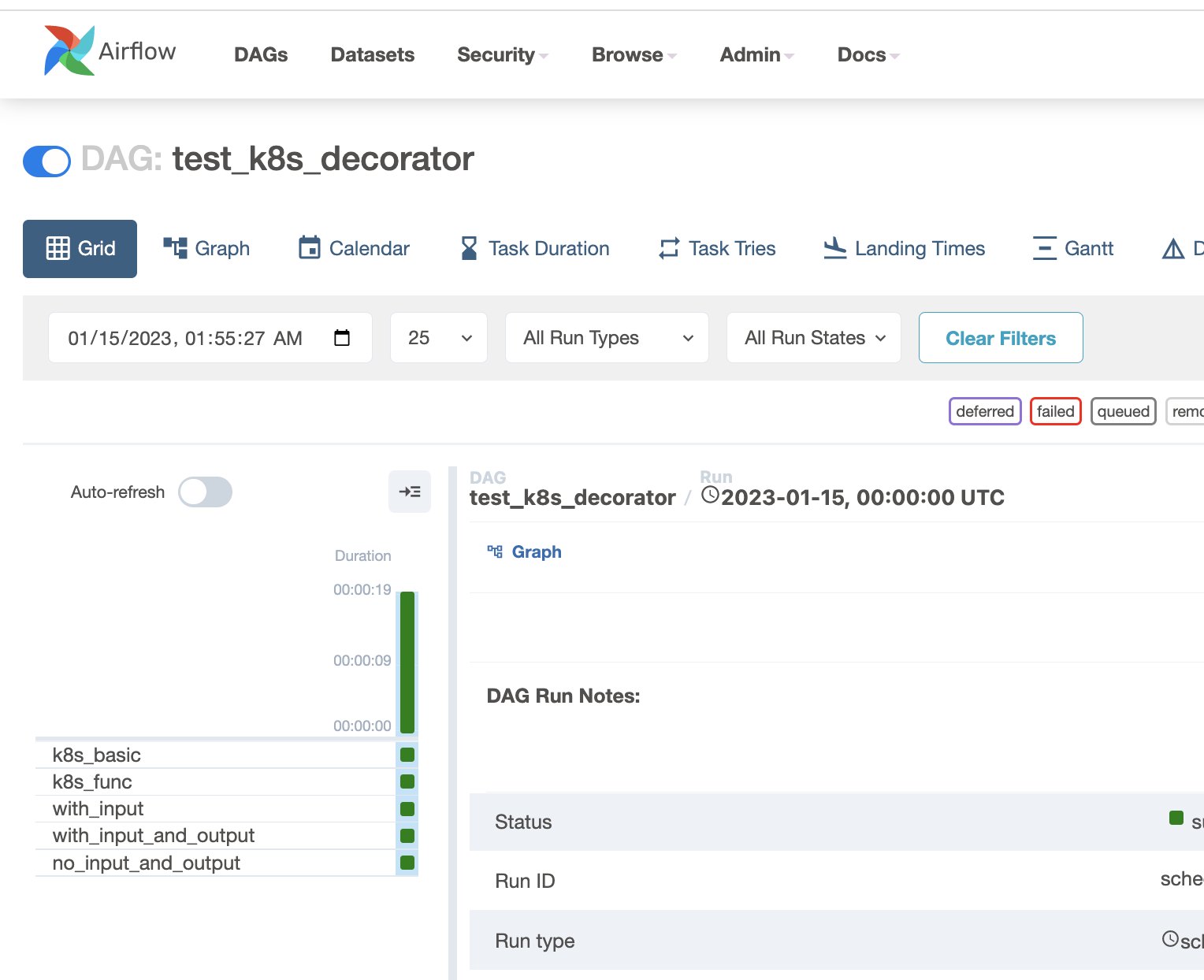Click the 00:00:09 duration axis label
Image resolution: width=1204 pixels, height=980 pixels.
point(362,661)
